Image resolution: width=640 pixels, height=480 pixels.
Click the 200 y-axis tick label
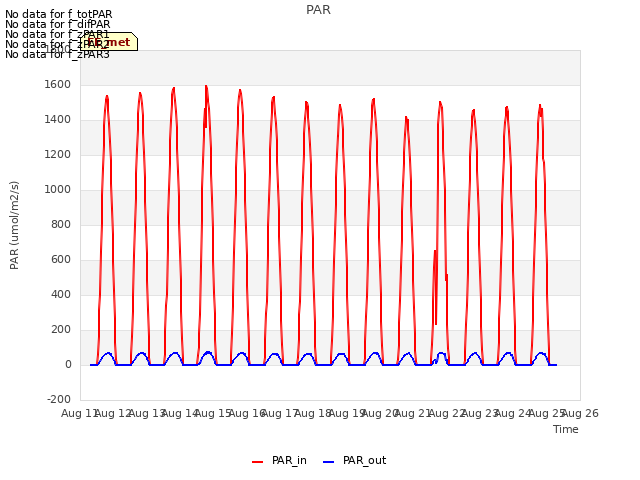click(61, 329)
